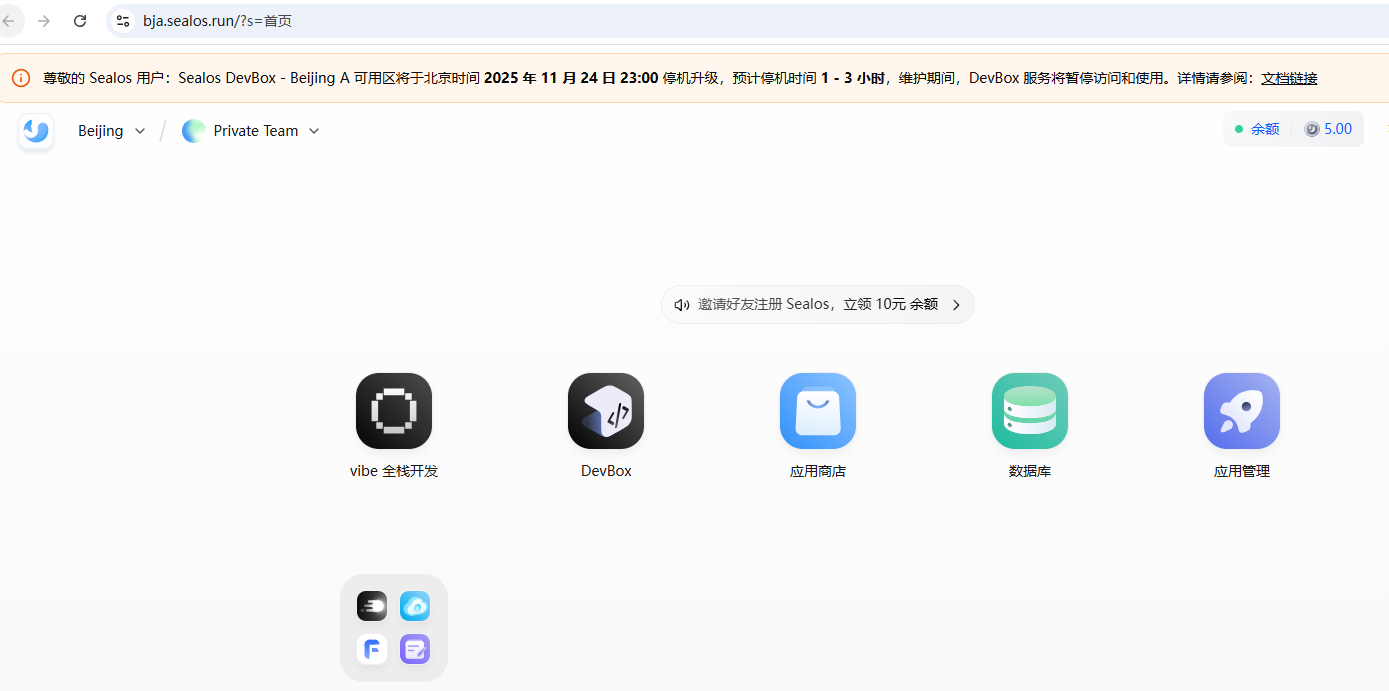Open the 应用管理 rocket icon
This screenshot has height=691, width=1389.
click(1242, 411)
